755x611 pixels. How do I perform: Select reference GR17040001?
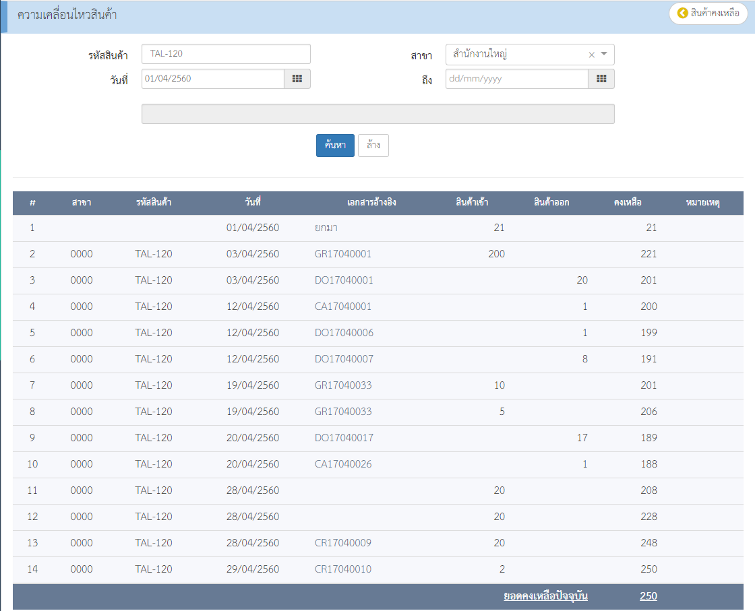[343, 254]
